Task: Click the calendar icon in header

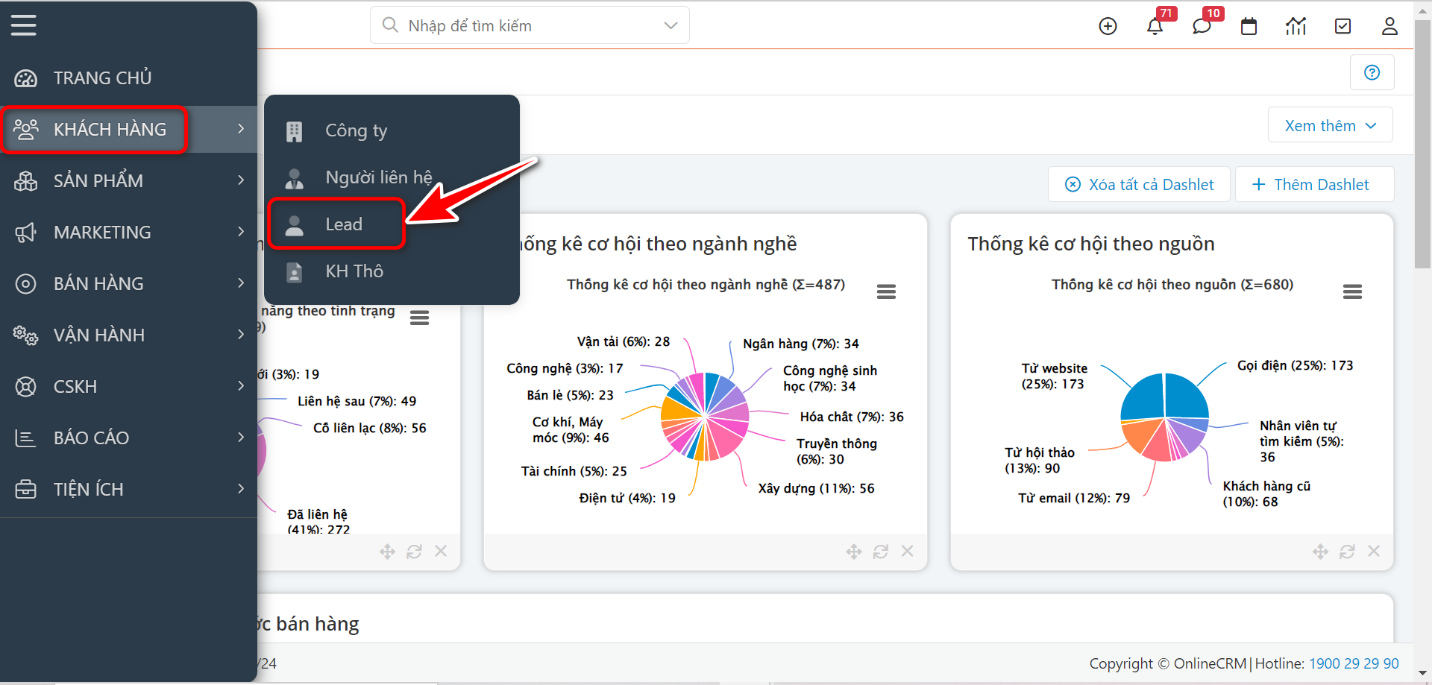Action: coord(1249,27)
